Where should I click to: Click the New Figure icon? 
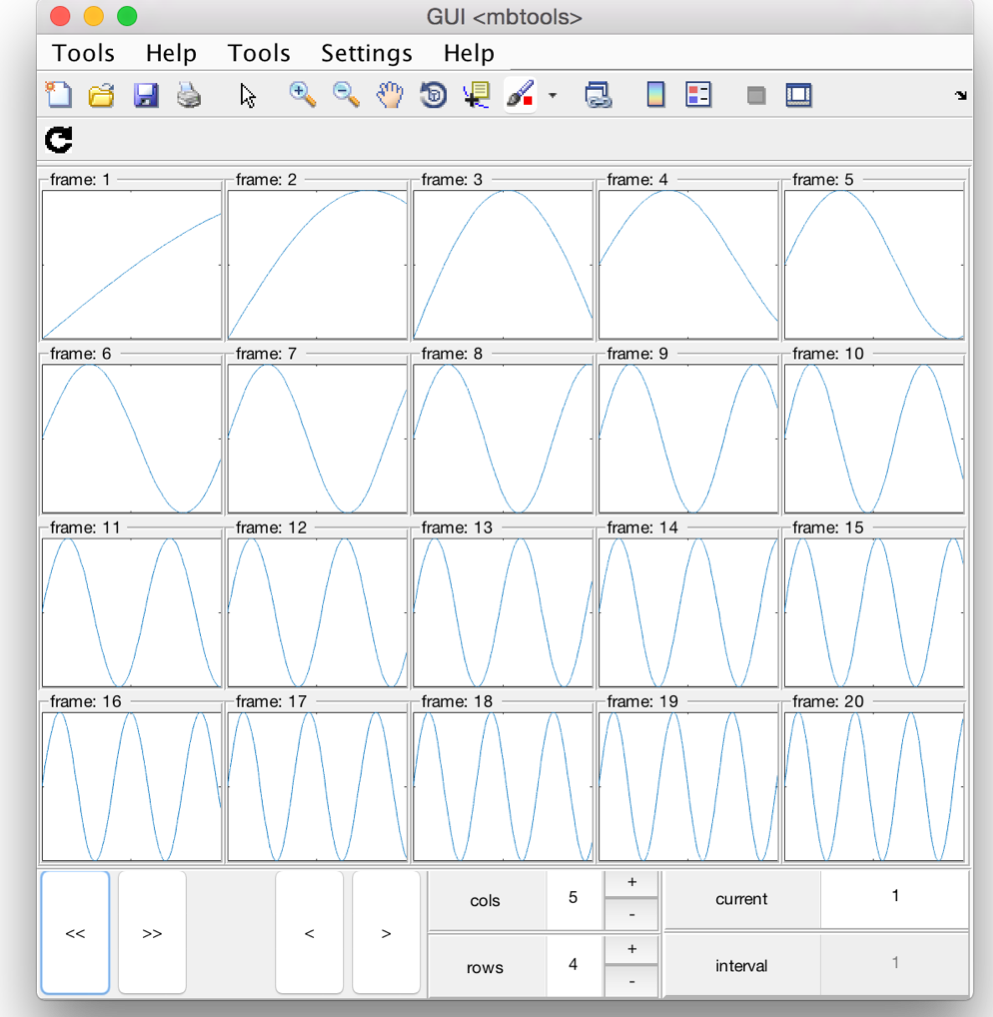(x=59, y=95)
